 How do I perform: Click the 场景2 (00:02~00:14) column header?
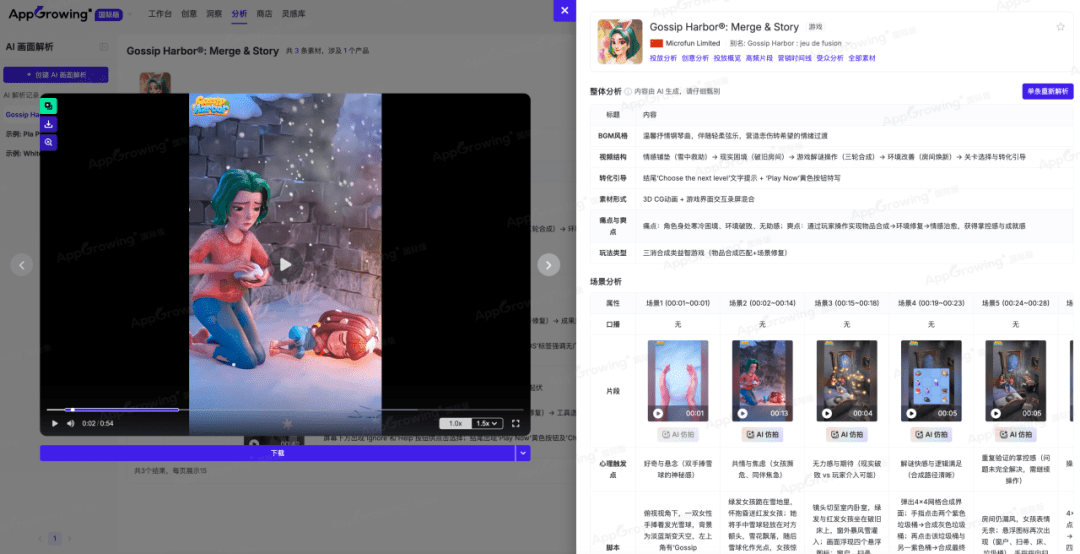[x=762, y=303]
